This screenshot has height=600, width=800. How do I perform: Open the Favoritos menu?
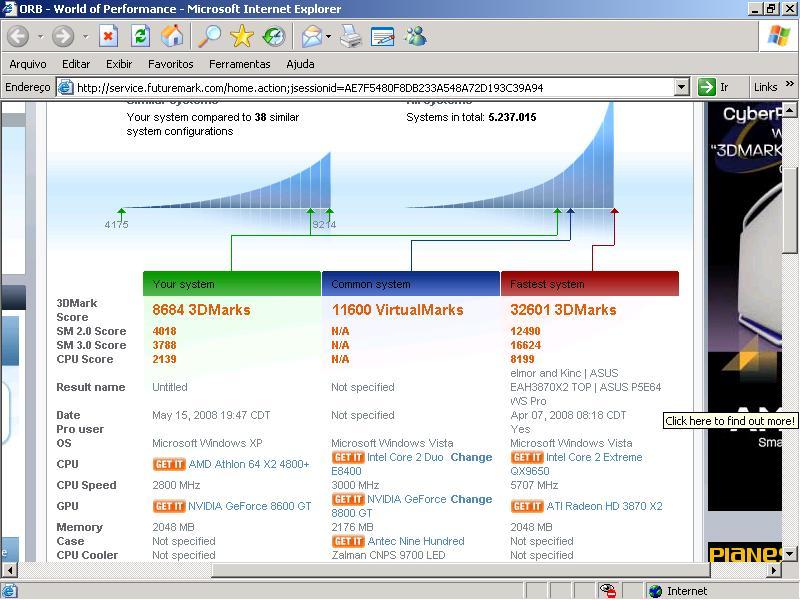(x=170, y=64)
